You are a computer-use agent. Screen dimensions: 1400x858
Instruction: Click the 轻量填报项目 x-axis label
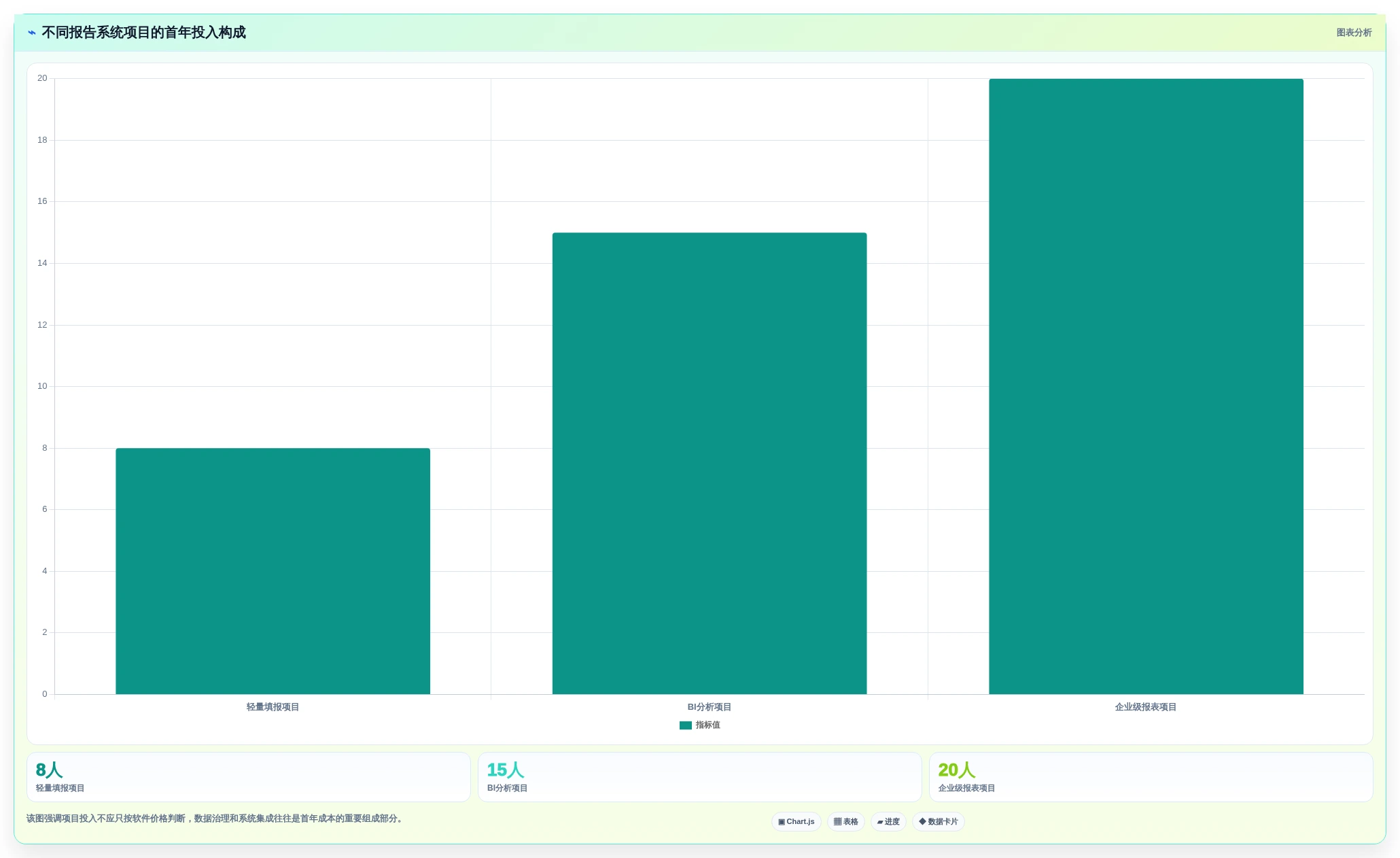click(273, 707)
